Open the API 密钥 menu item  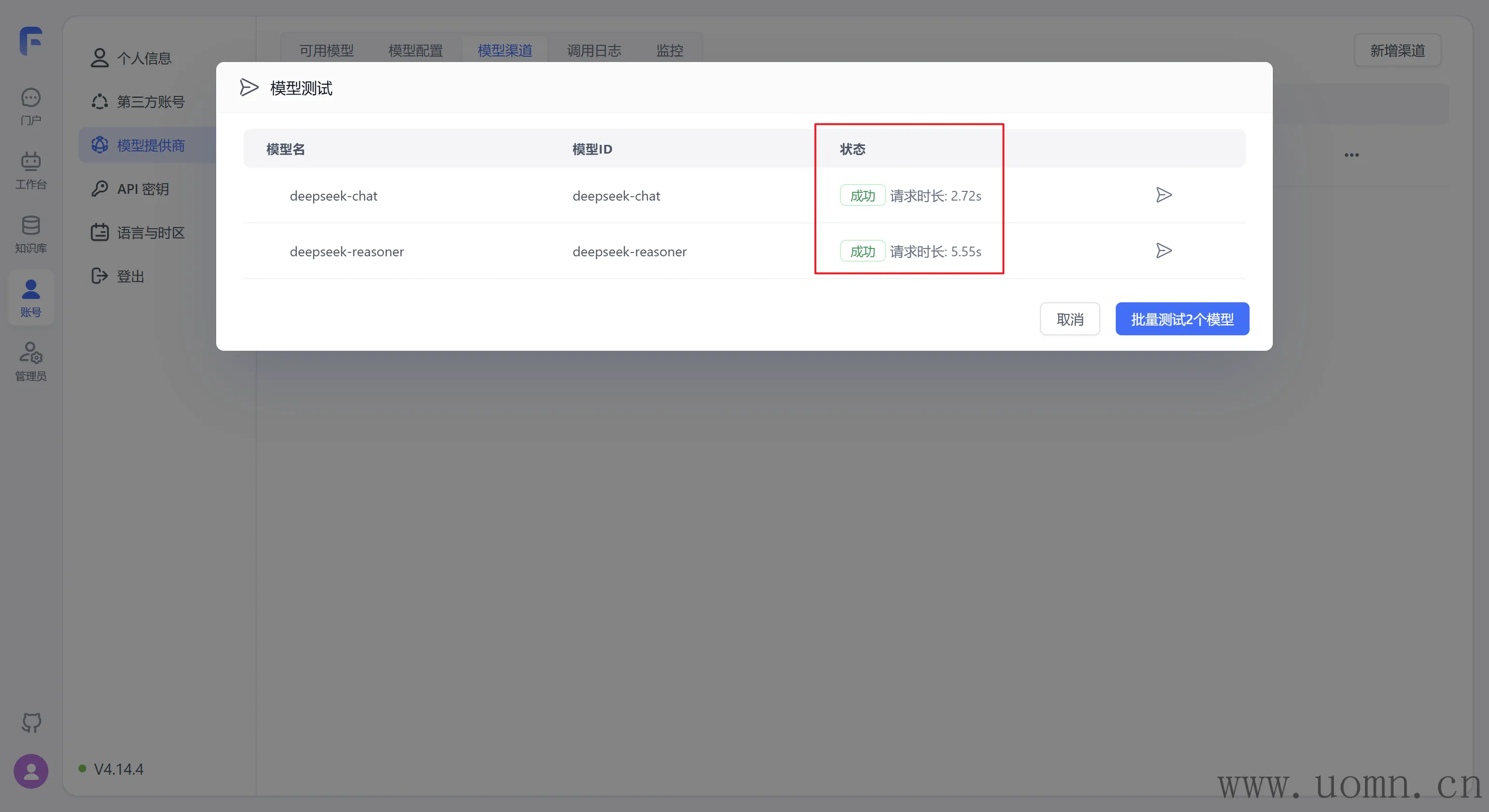(x=142, y=189)
